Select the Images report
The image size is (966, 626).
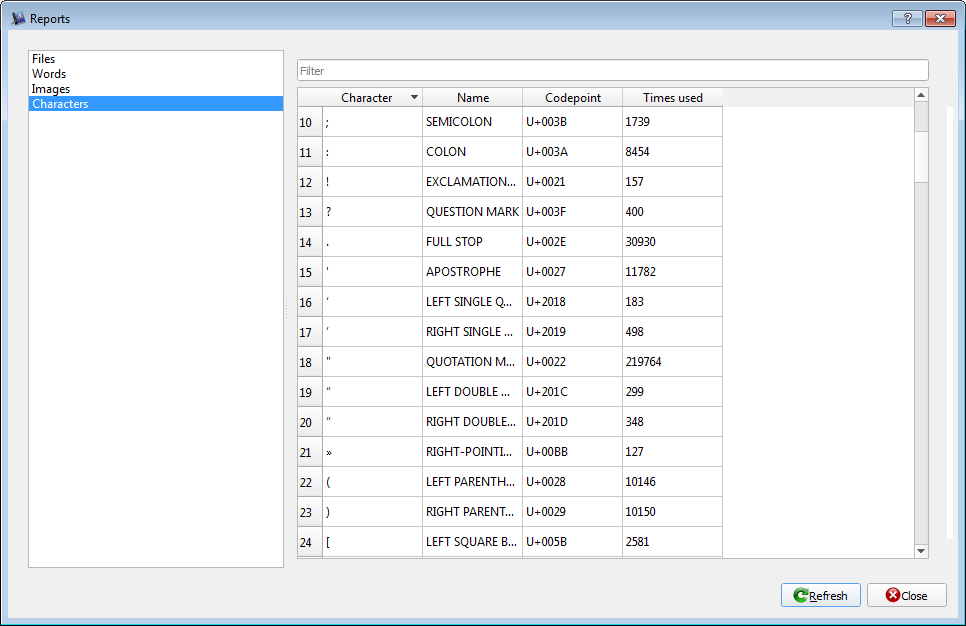point(156,89)
